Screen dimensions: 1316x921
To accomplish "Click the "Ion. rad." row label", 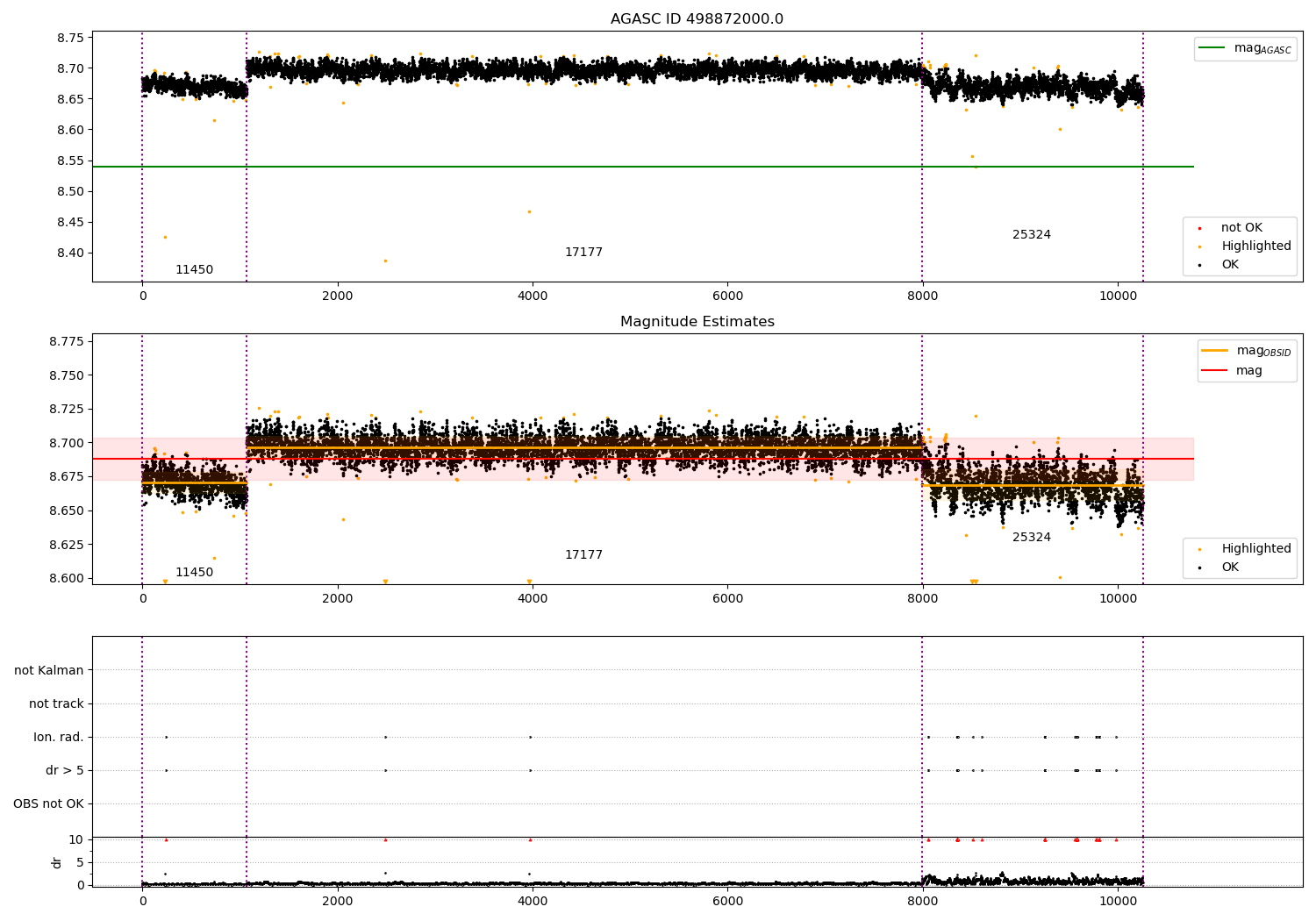I will pos(59,737).
